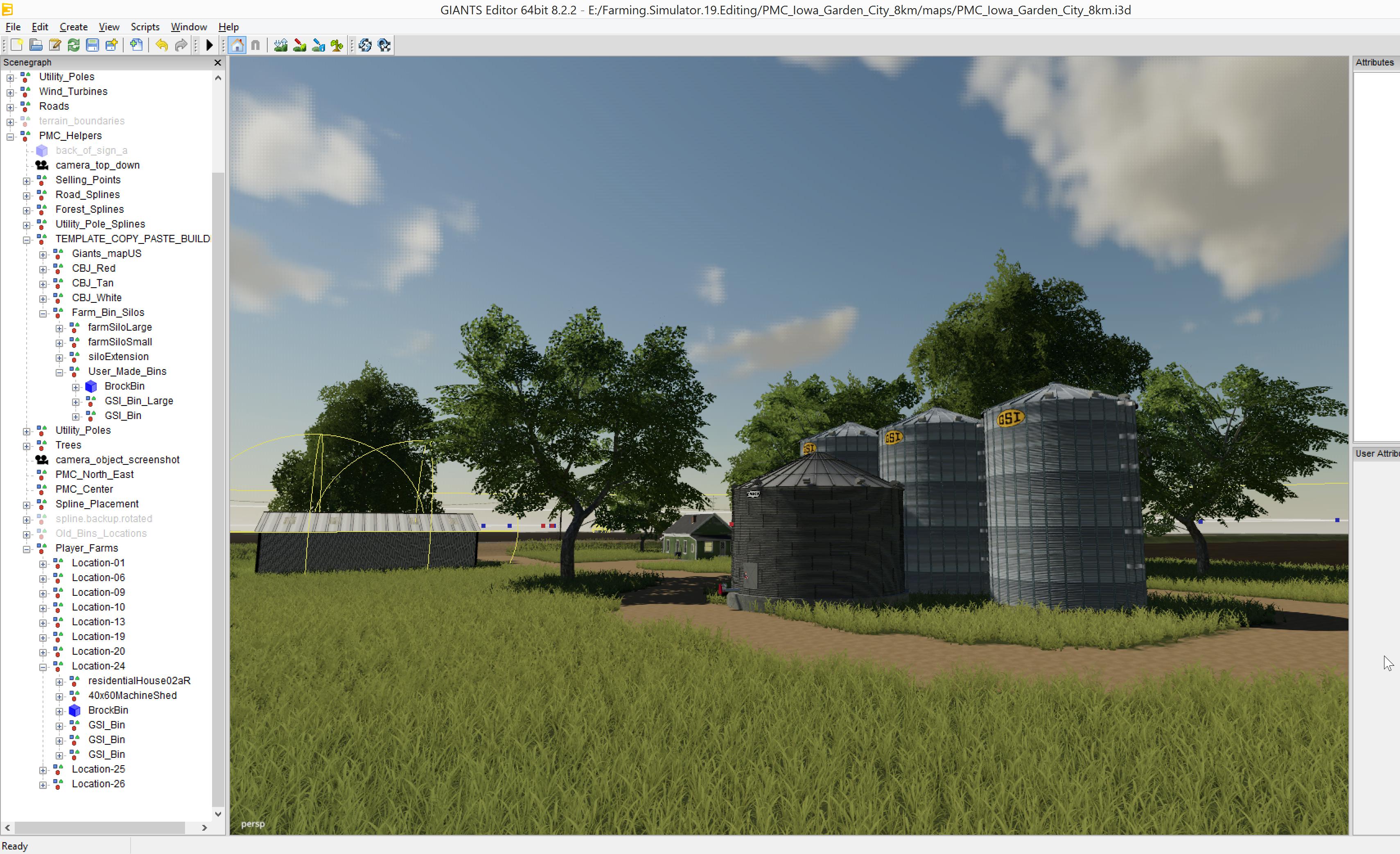Select the Spline_Placement node

pos(97,504)
